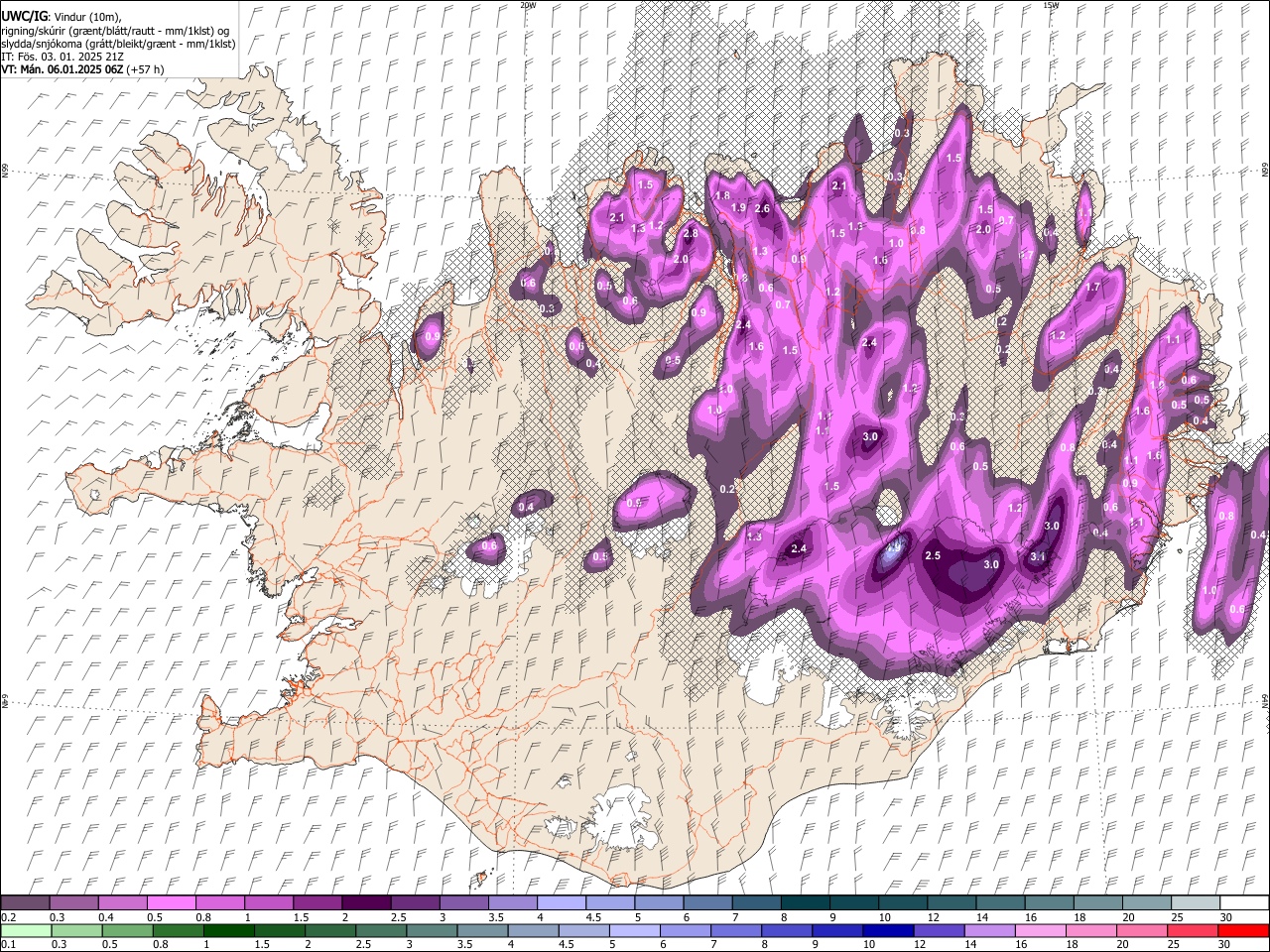1270x952 pixels.
Task: Pick the dark teal snow swatch between 8 and 9
Action: click(x=804, y=902)
